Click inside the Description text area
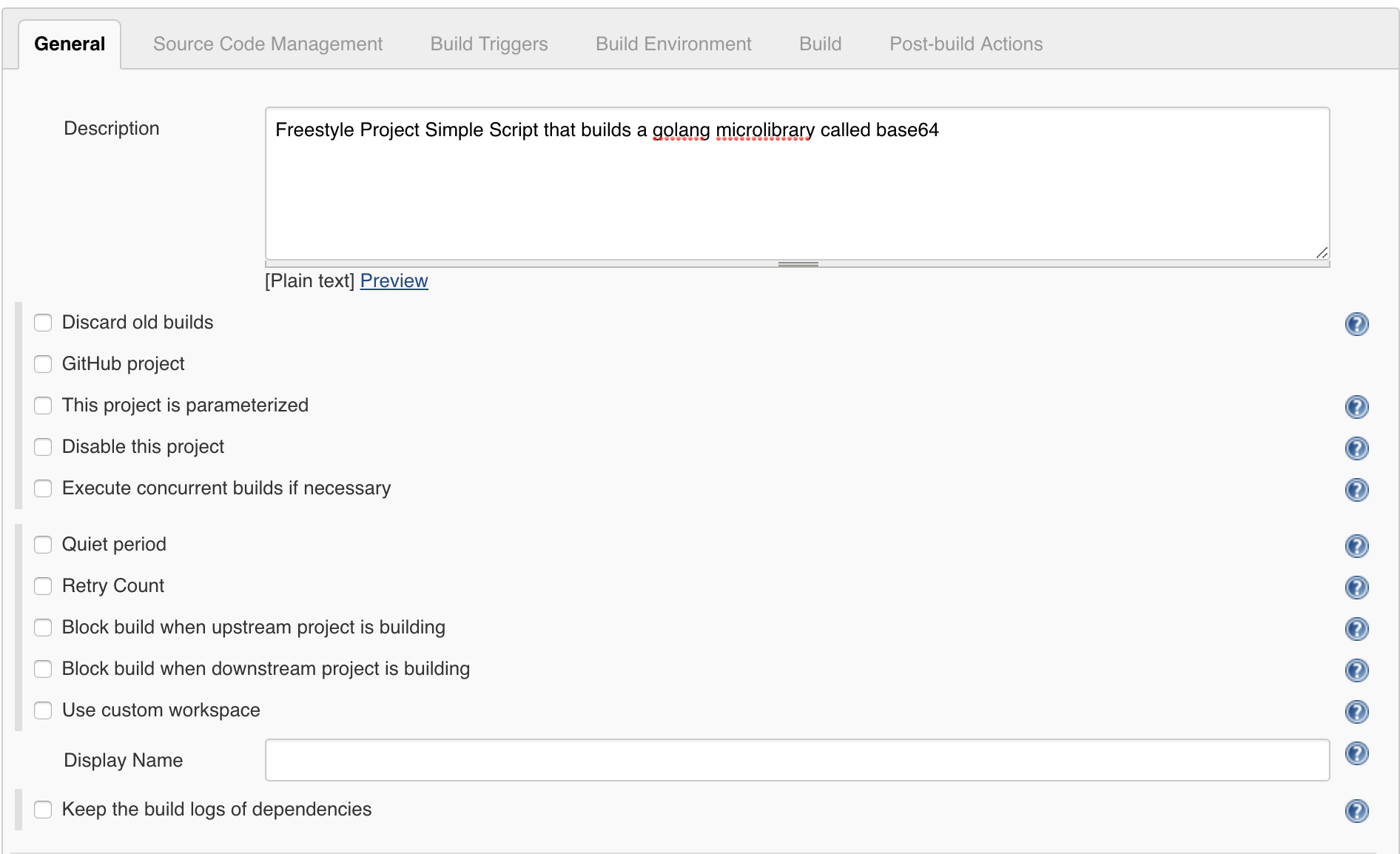Viewport: 1400px width, 854px height. click(x=797, y=184)
